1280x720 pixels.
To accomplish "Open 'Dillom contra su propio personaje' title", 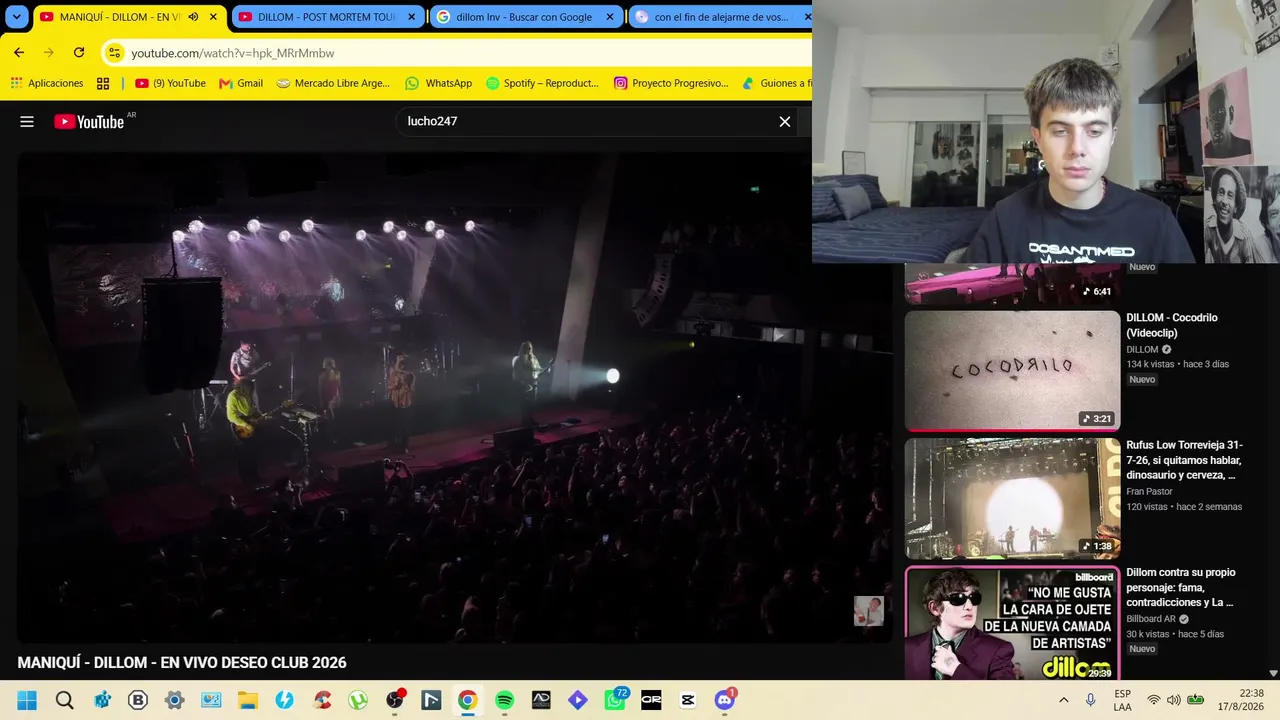I will [x=1181, y=588].
